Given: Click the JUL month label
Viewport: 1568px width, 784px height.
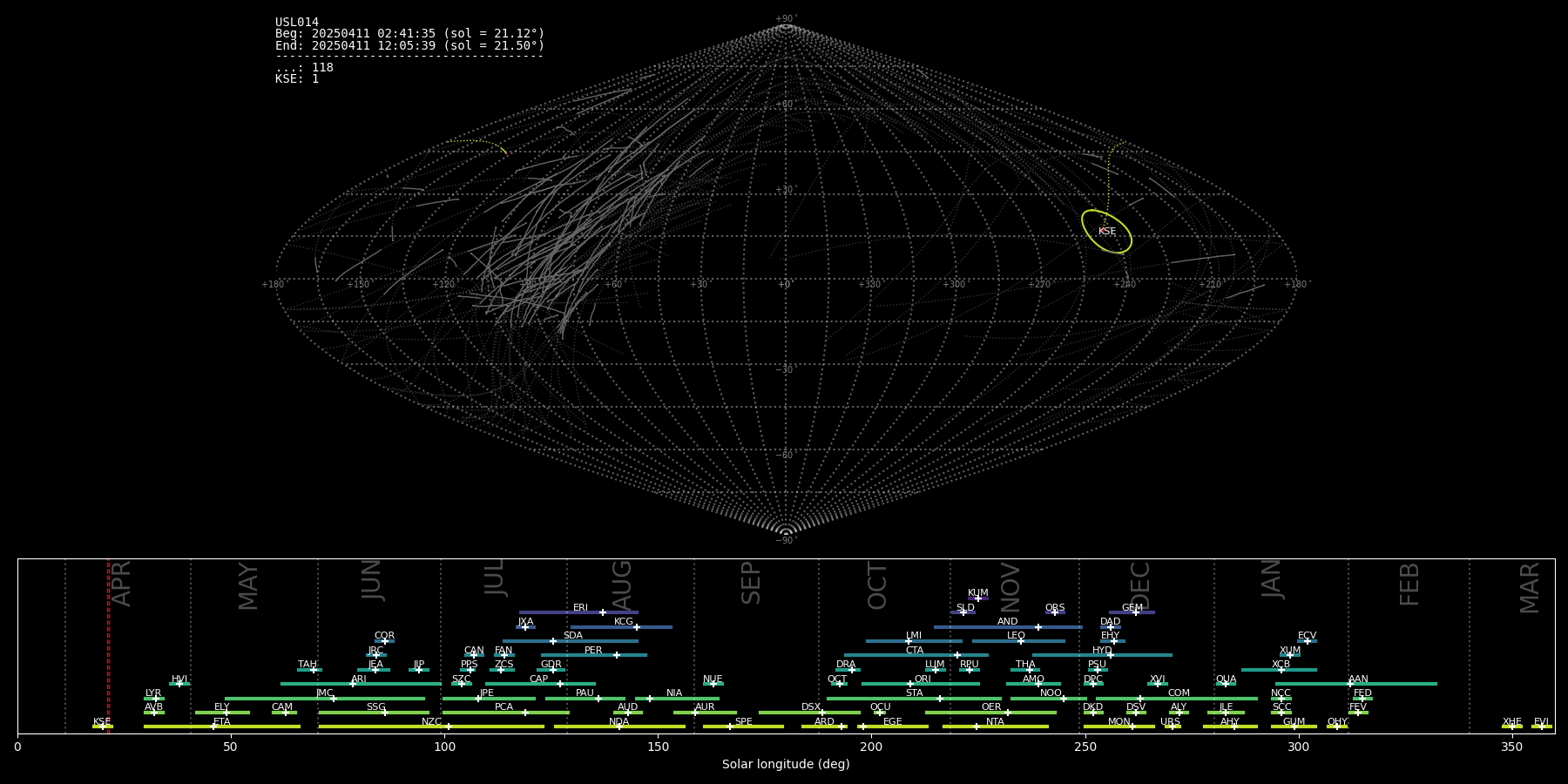Looking at the screenshot, I should pyautogui.click(x=495, y=578).
